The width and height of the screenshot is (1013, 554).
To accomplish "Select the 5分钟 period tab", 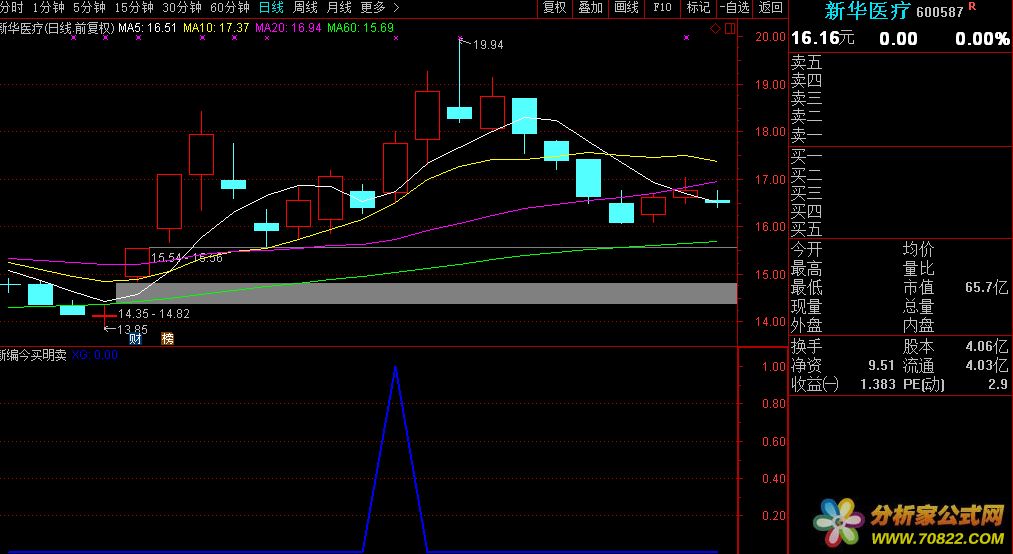I will [89, 7].
